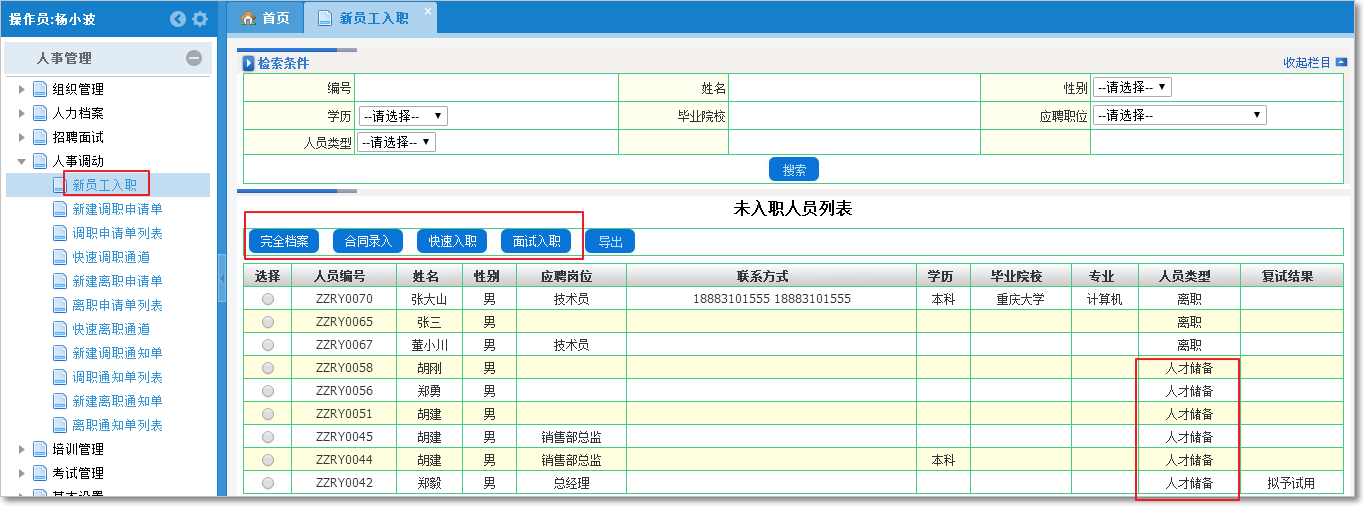Switch to the 首页 tab
The width and height of the screenshot is (1364, 506).
click(x=266, y=18)
